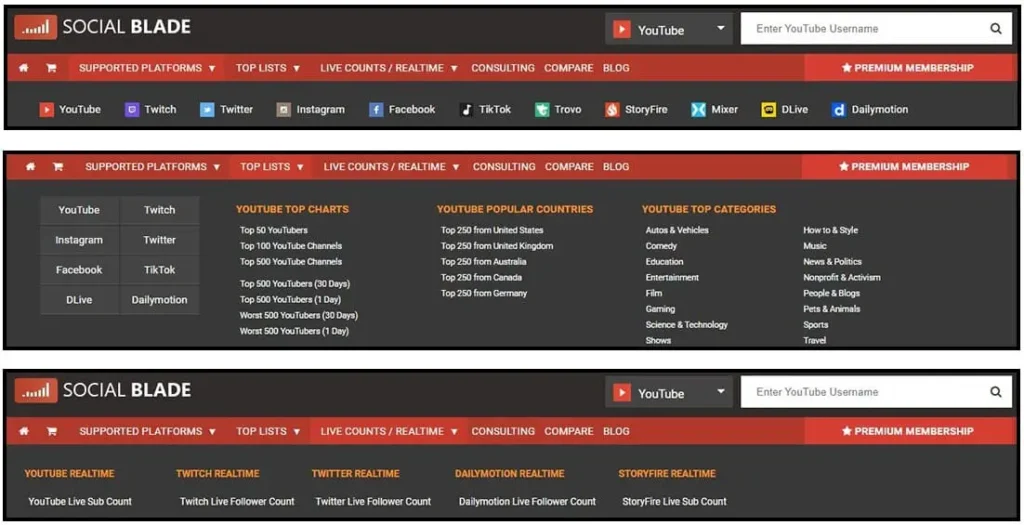Click the search magnifier above the platform icons row
Image resolution: width=1024 pixels, height=525 pixels.
995,29
